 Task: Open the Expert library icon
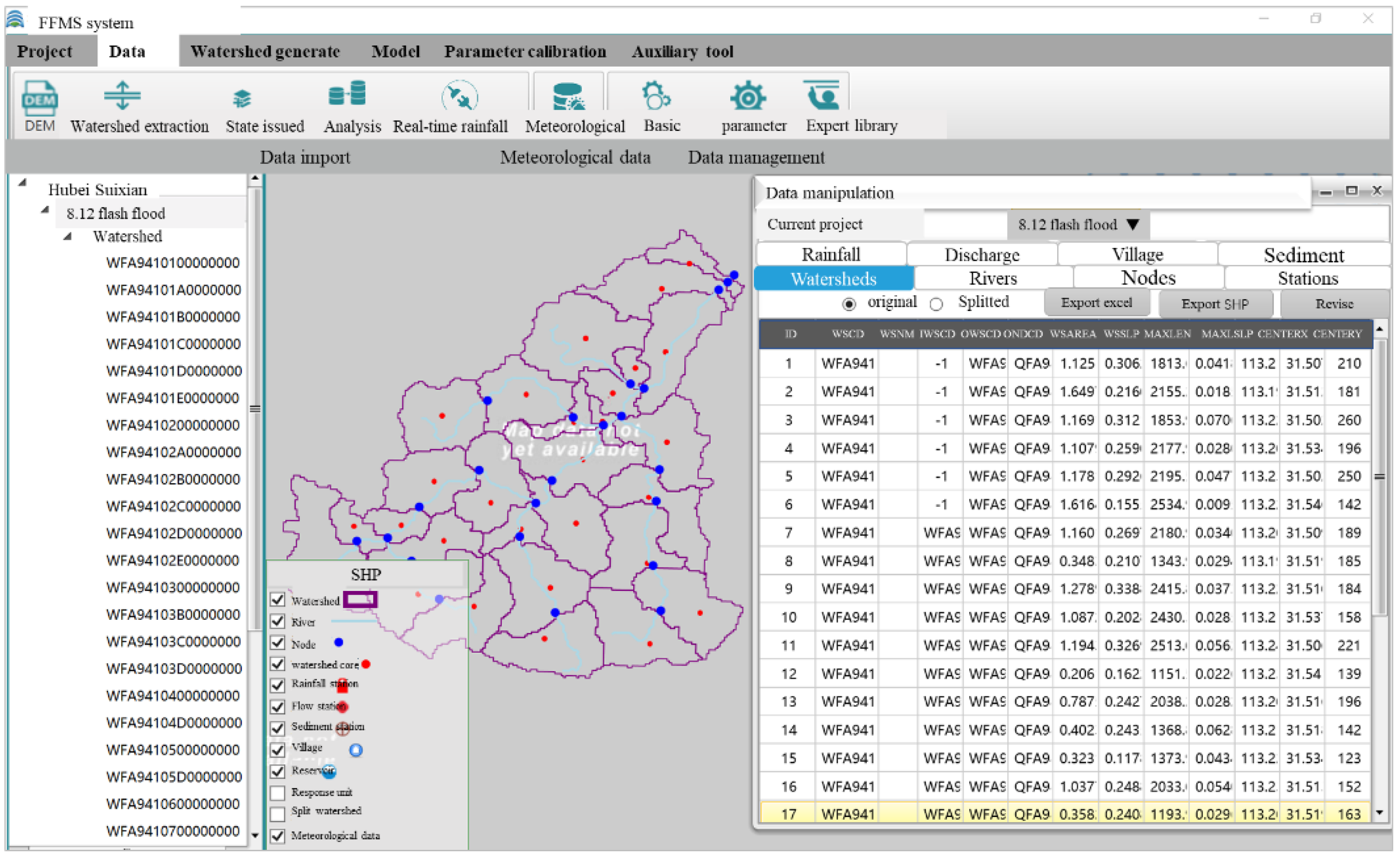tap(821, 96)
